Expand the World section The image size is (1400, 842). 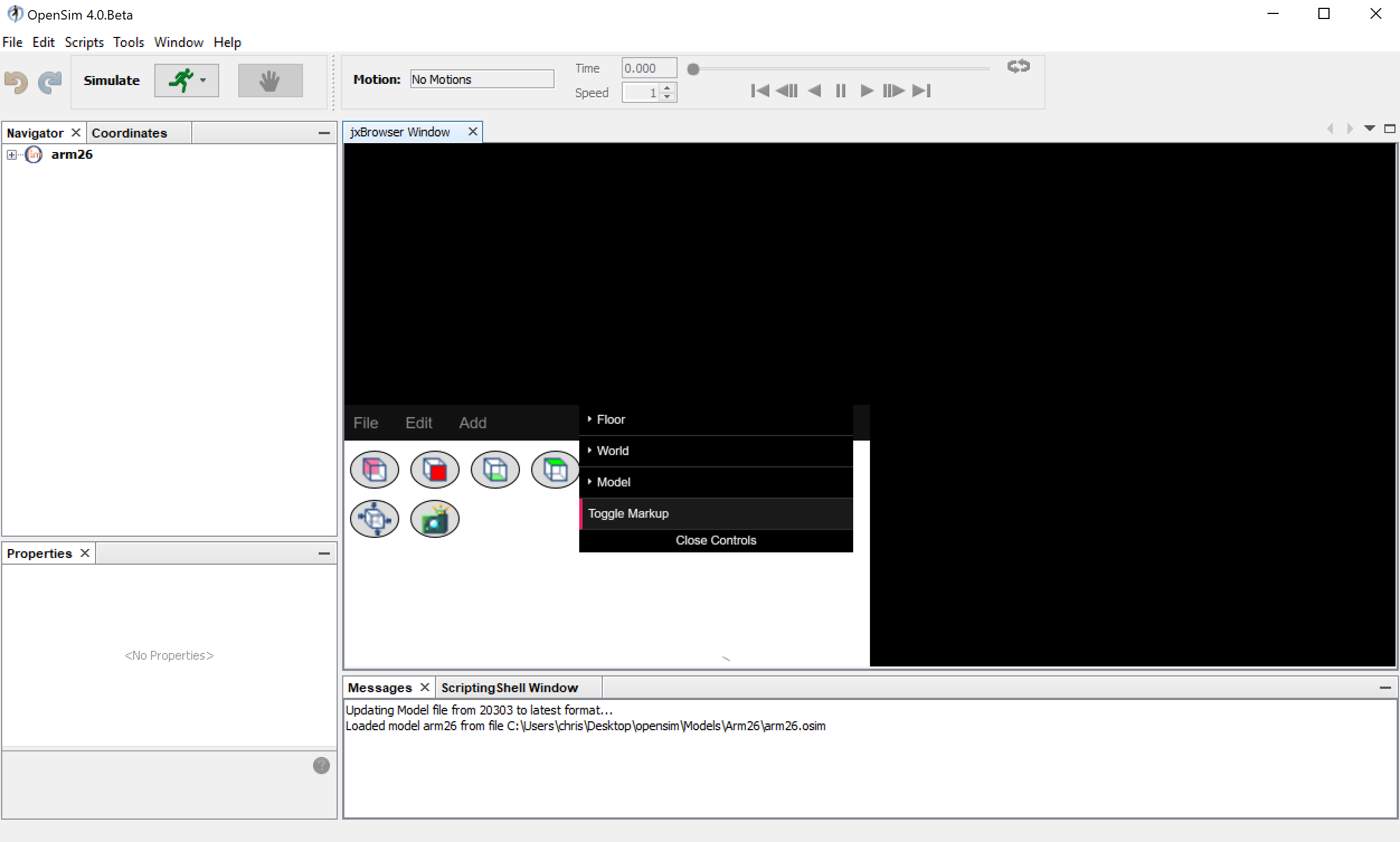pyautogui.click(x=612, y=451)
